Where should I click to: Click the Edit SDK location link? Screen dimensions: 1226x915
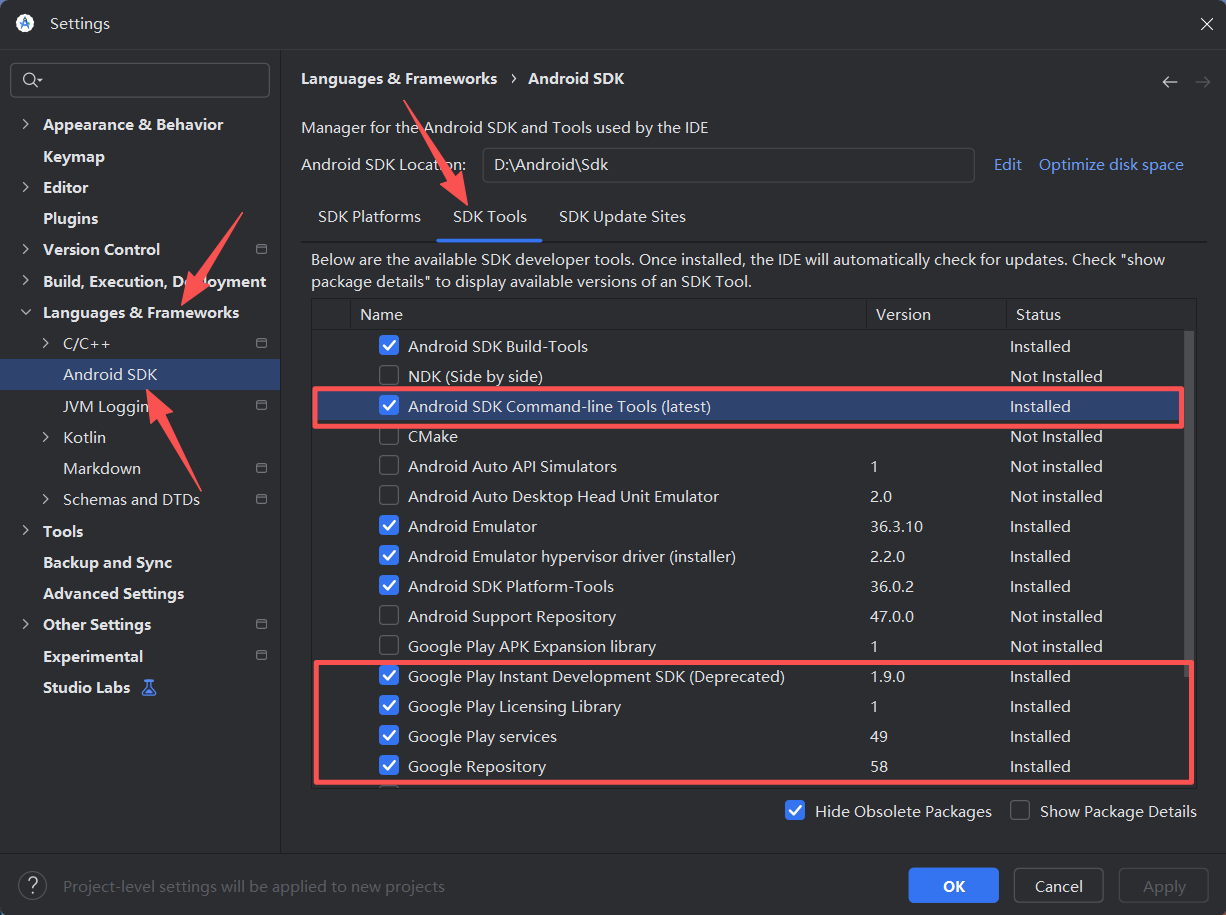(1008, 164)
